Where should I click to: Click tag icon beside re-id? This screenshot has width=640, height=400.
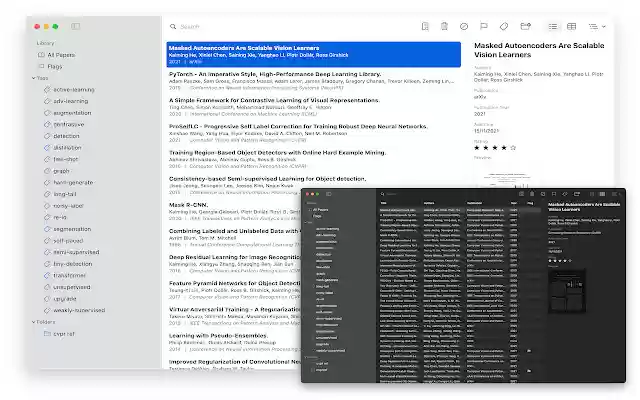click(47, 217)
